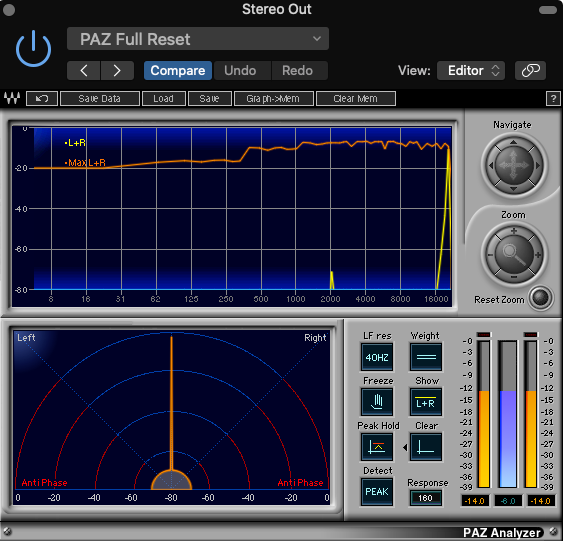Click the Response 160 value field
The height and width of the screenshot is (541, 563).
pos(425,498)
